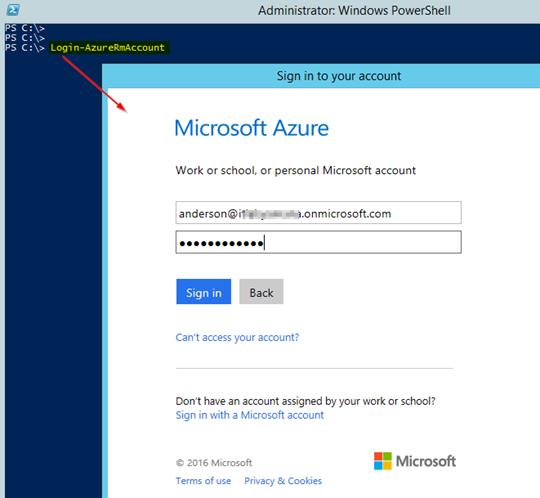Click the Administrator: Windows PowerShell title bar
540x498 pixels.
point(354,10)
